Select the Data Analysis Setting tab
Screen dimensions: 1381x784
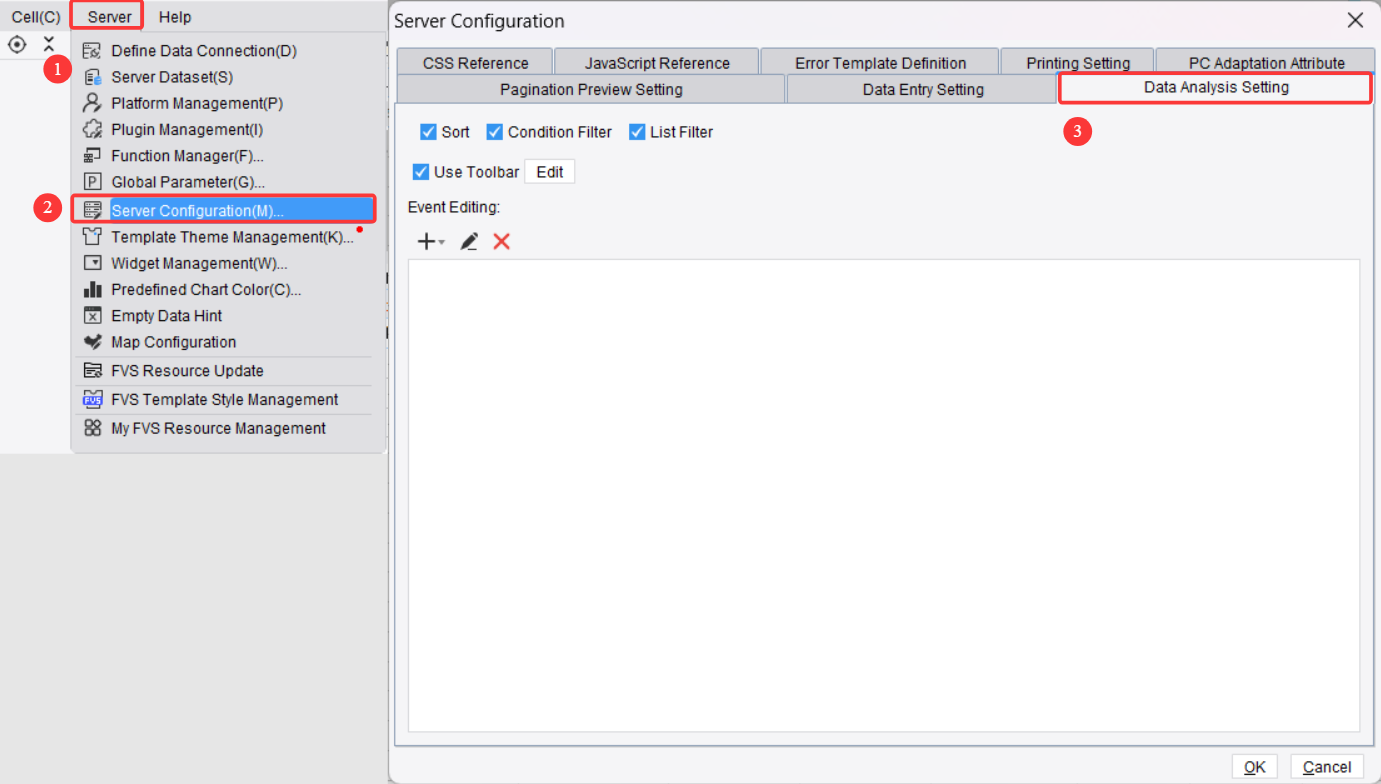[x=1215, y=88]
